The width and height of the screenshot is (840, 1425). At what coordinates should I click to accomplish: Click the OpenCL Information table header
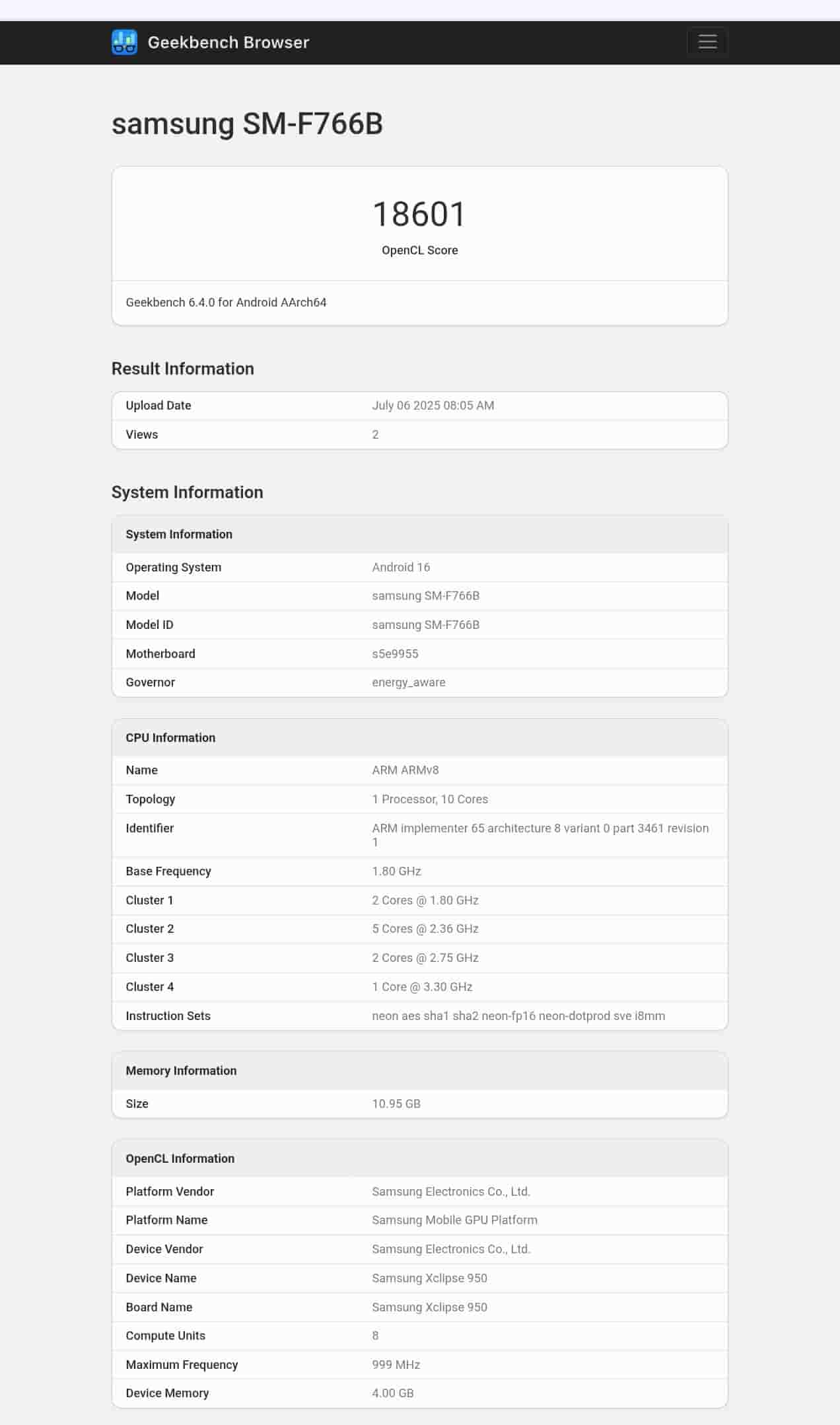click(x=180, y=1159)
